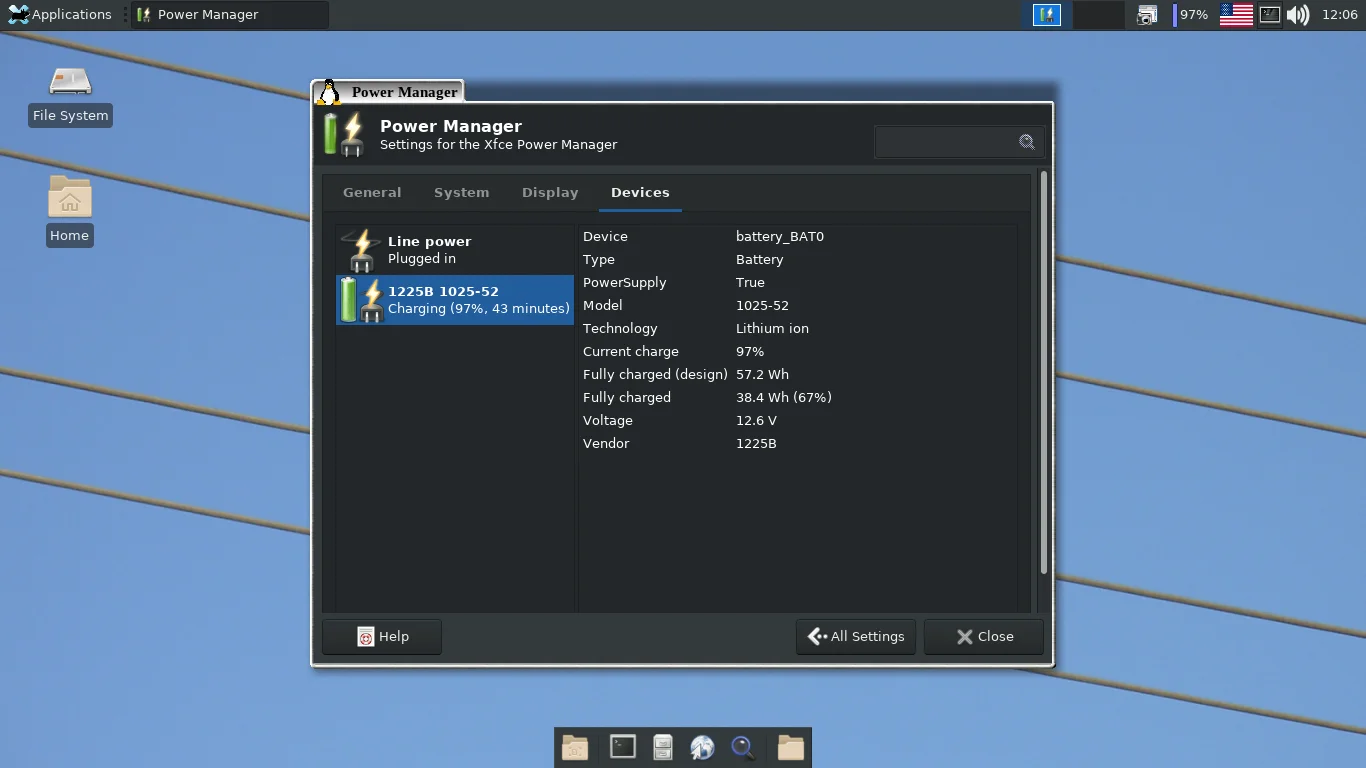Click the Vendor row label
1366x768 pixels.
606,444
